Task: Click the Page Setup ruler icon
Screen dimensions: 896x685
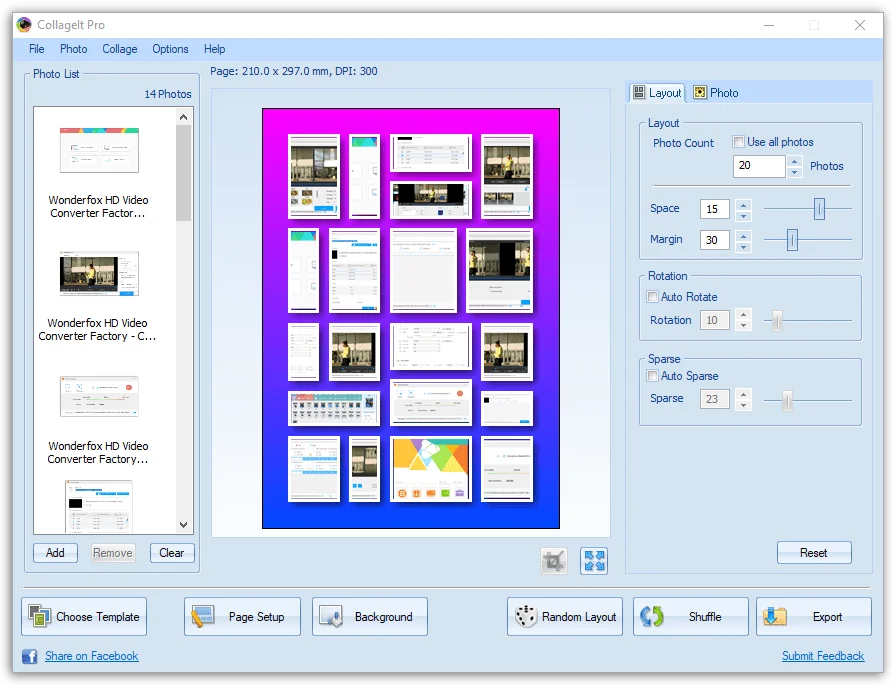Action: pyautogui.click(x=203, y=616)
